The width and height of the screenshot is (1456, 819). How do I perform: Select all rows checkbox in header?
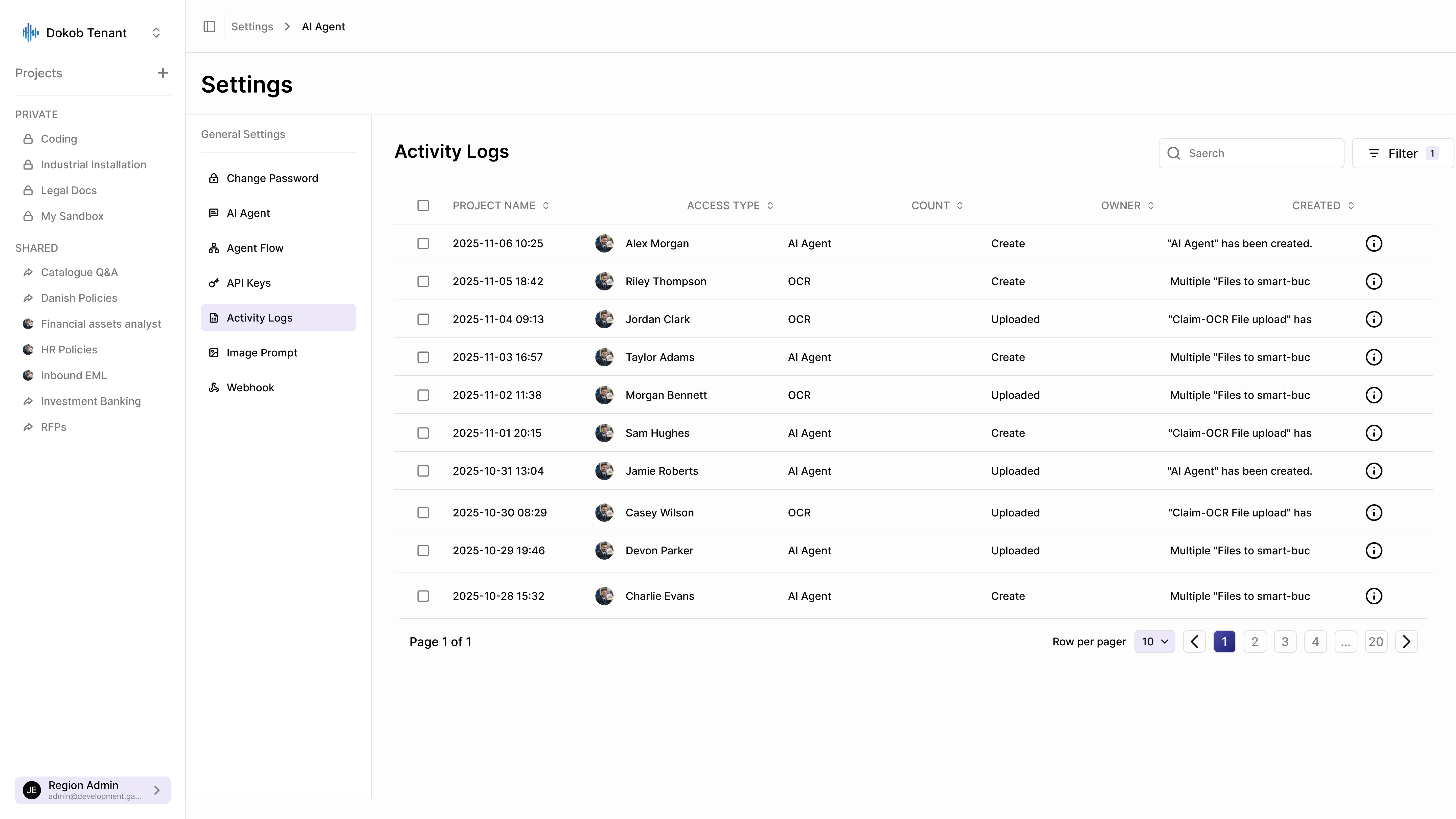pos(423,206)
